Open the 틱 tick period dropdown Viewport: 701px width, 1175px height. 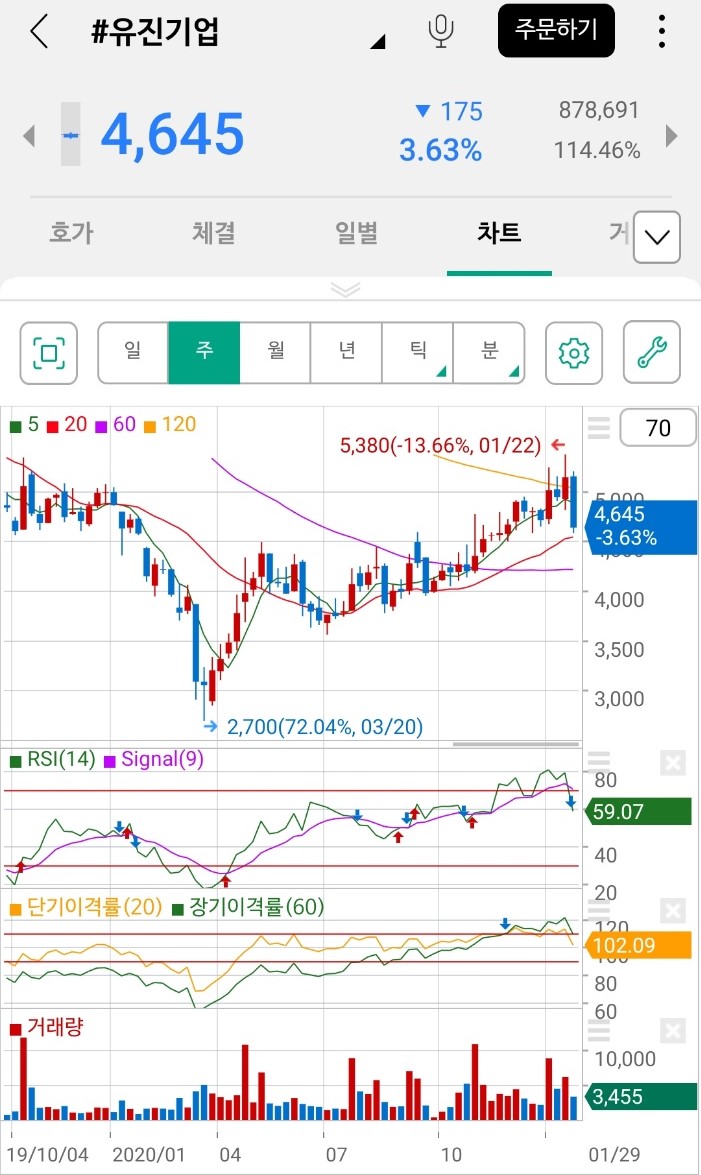418,353
